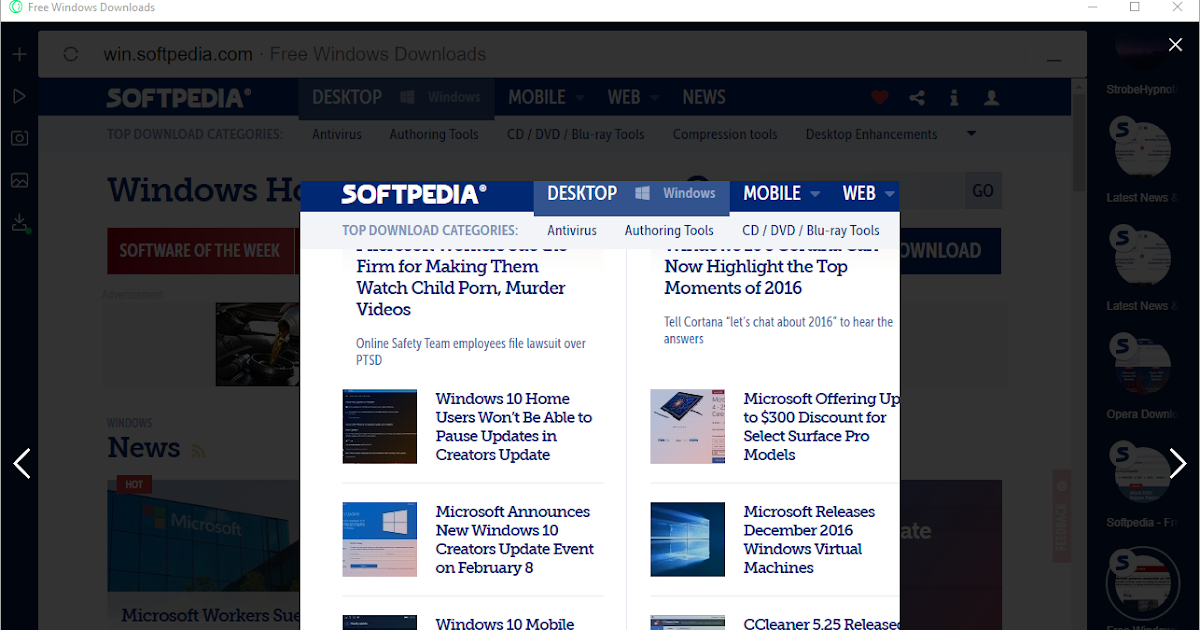Click Authoring Tools in the preview image
Viewport: 1200px width, 630px height.
pos(669,230)
